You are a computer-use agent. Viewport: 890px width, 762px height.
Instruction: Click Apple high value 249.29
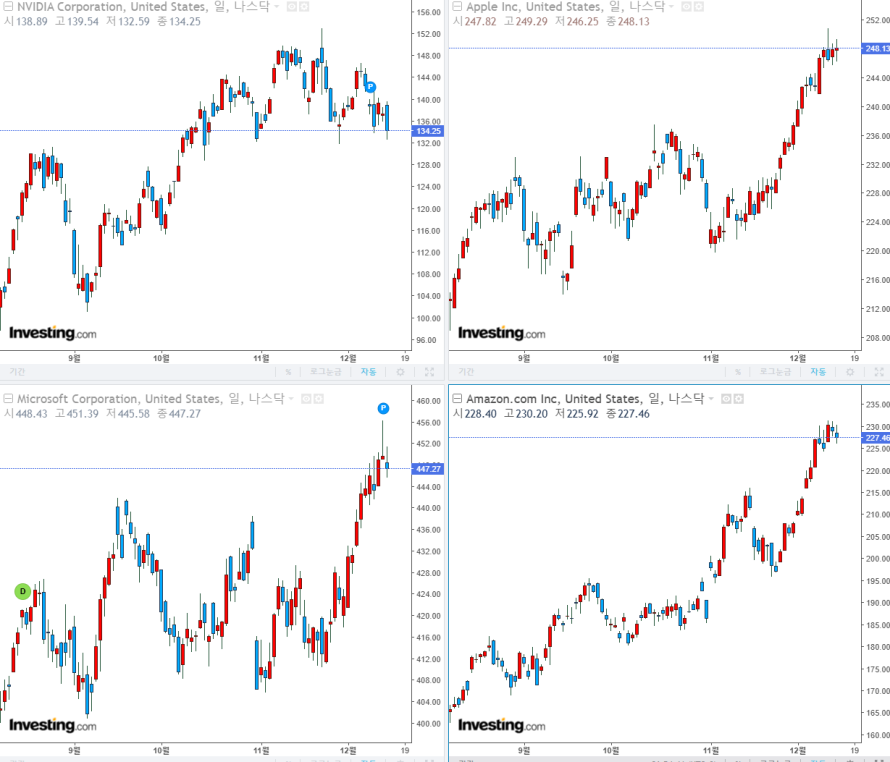[x=531, y=22]
